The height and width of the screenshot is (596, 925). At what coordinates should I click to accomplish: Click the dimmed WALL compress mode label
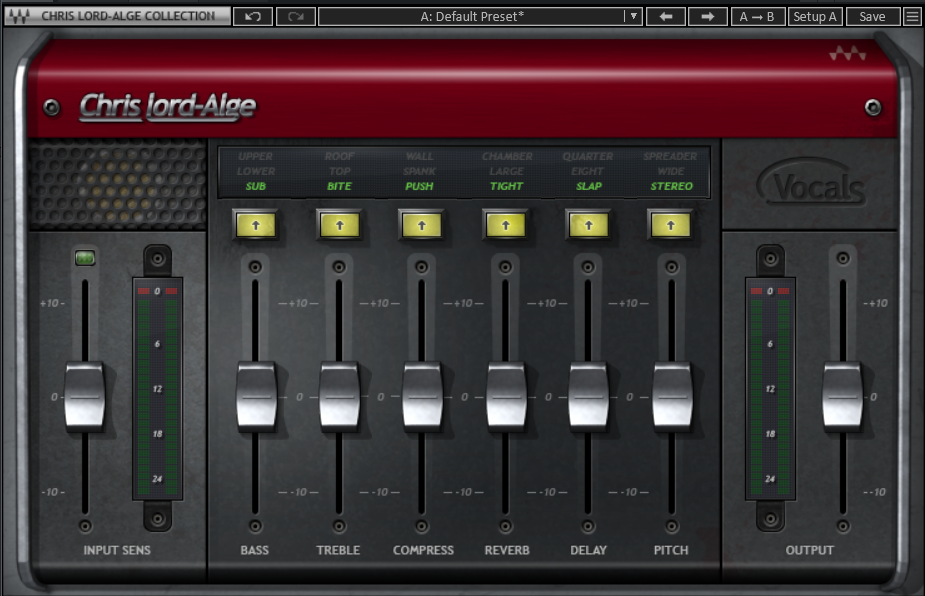pyautogui.click(x=419, y=156)
